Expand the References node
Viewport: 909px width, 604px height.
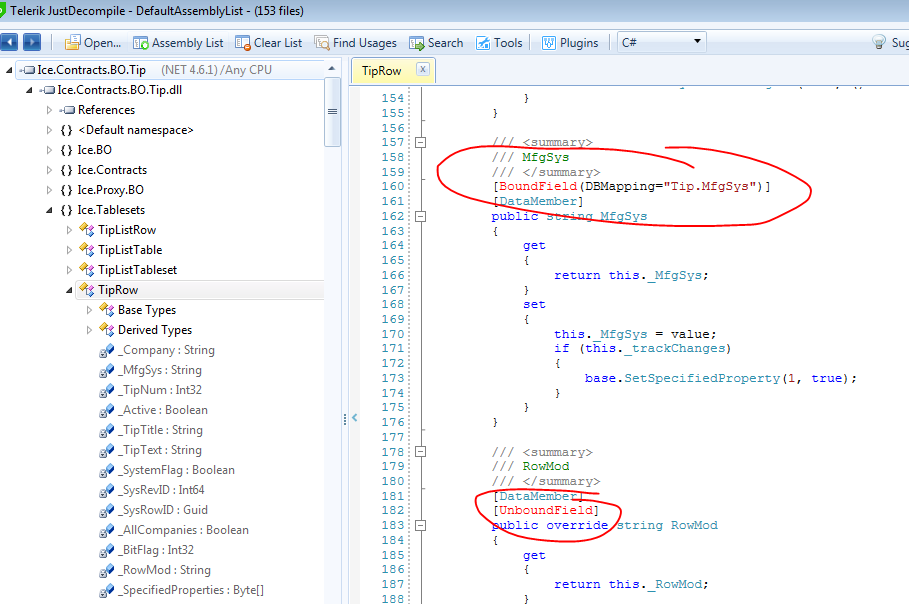click(x=49, y=110)
